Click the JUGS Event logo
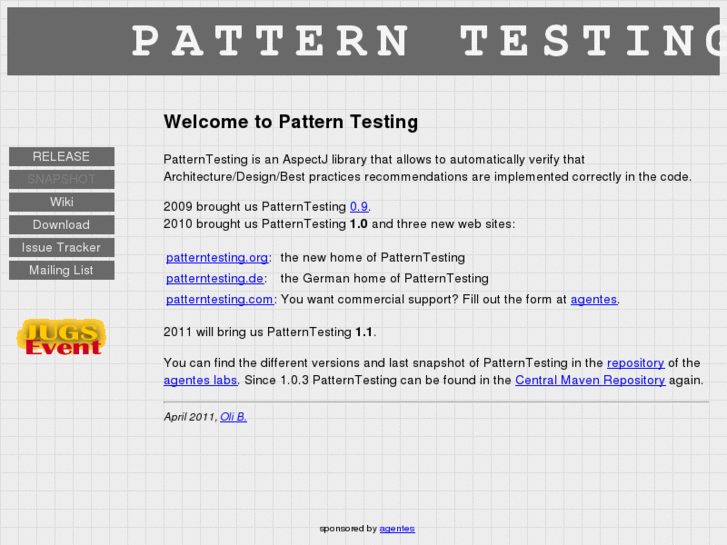This screenshot has width=727, height=545. (x=61, y=337)
